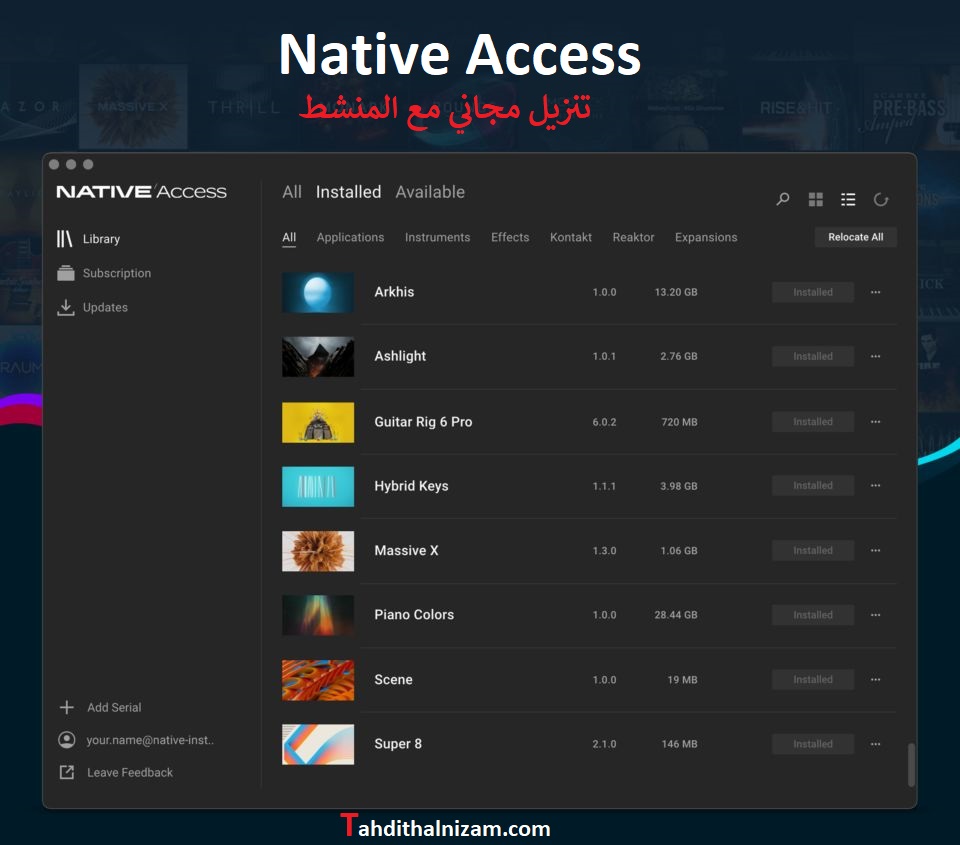This screenshot has width=960, height=845.
Task: Click the Installed button for Arkhis
Action: [812, 292]
